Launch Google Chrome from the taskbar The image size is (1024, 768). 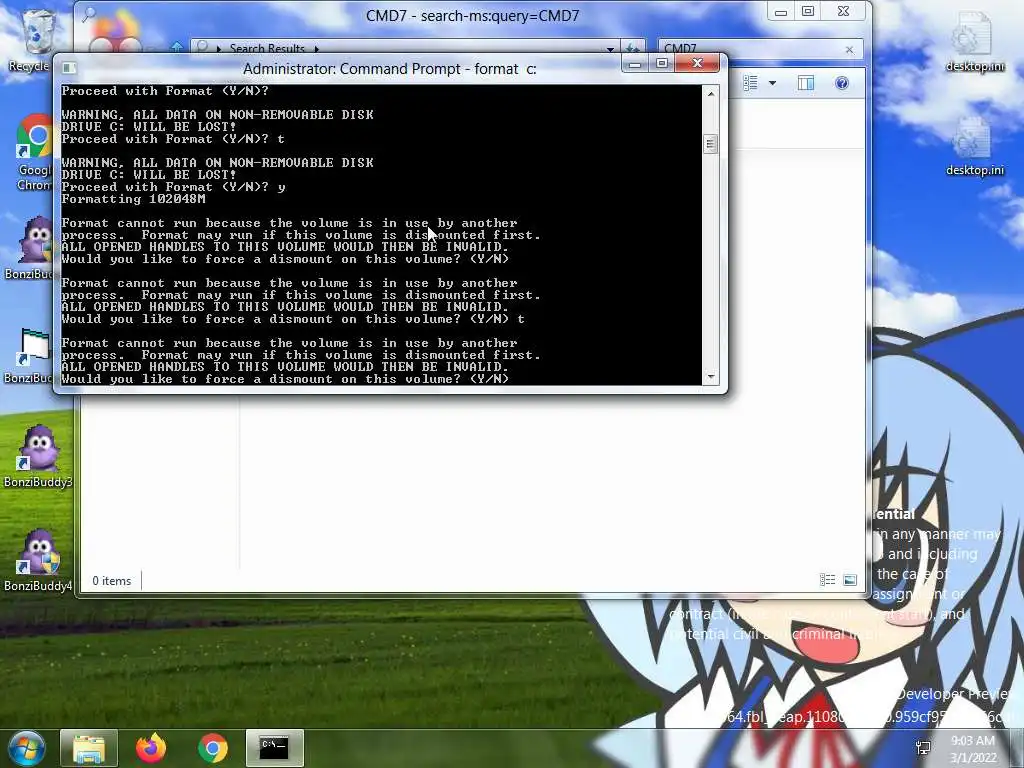point(213,748)
